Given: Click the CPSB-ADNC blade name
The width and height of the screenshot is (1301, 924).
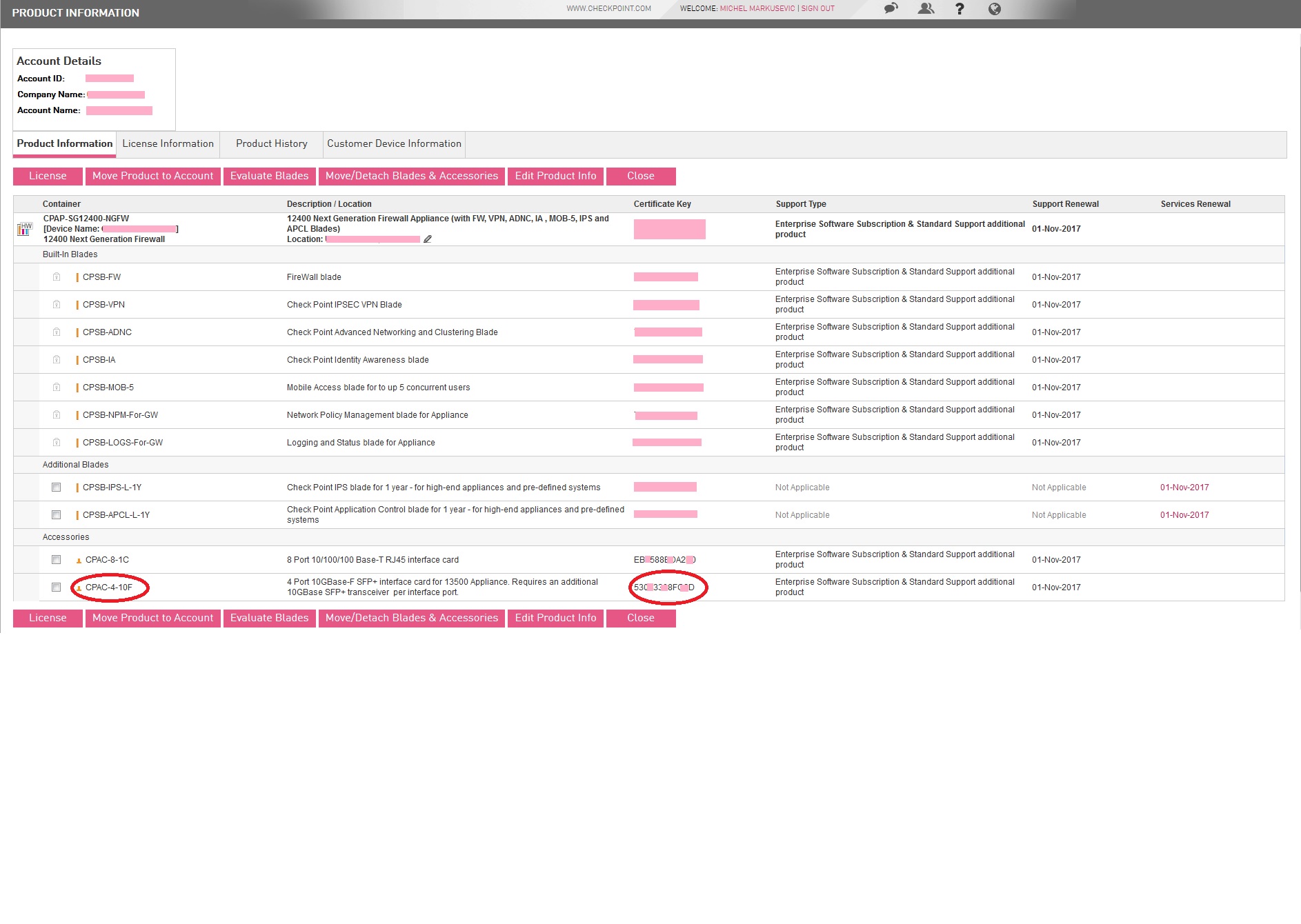Looking at the screenshot, I should tap(107, 332).
